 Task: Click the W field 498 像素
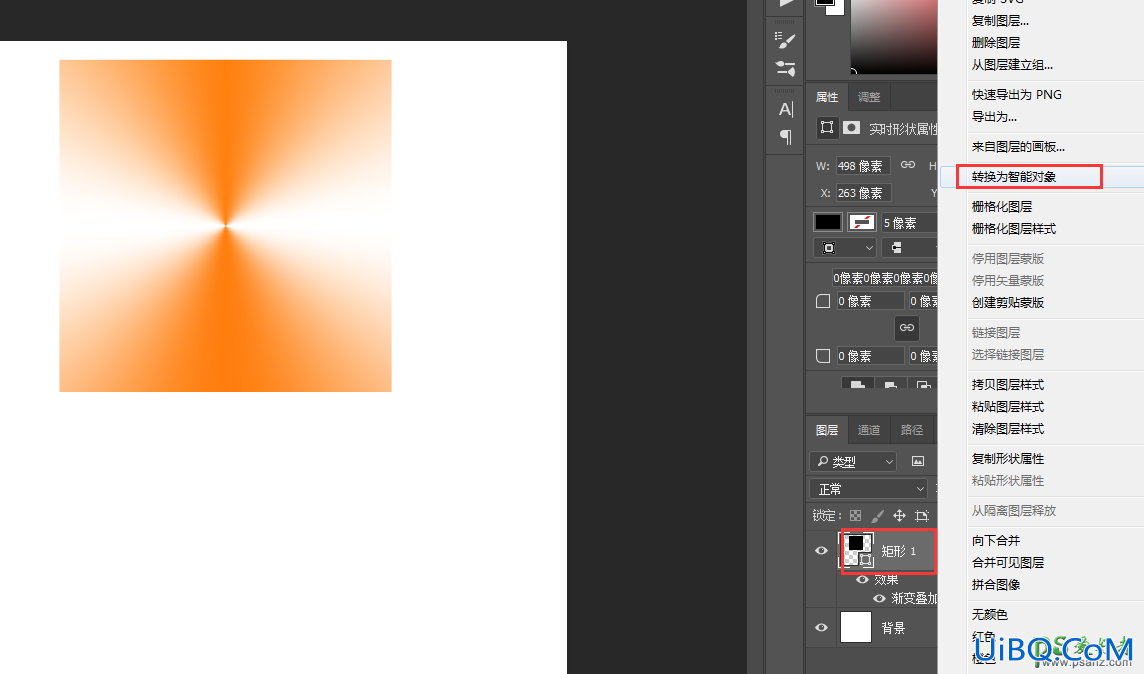coord(862,166)
